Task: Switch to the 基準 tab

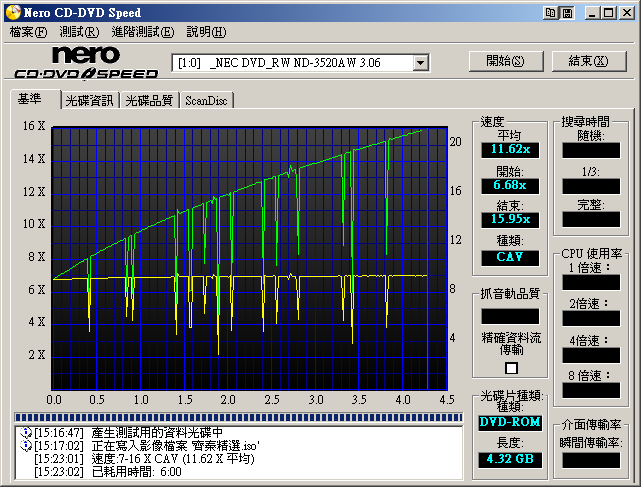Action: coord(35,99)
